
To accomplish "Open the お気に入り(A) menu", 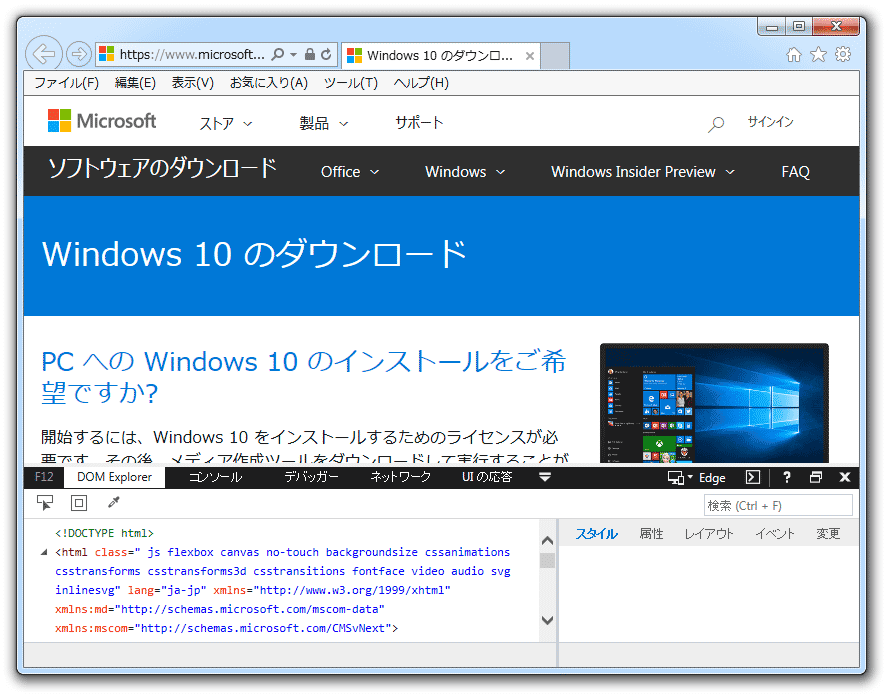I will pyautogui.click(x=268, y=83).
